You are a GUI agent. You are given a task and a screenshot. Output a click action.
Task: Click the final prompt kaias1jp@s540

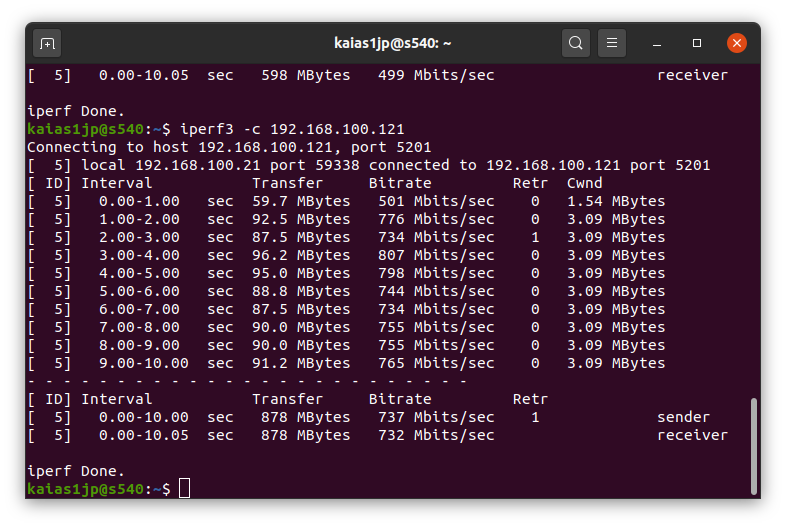[86, 489]
